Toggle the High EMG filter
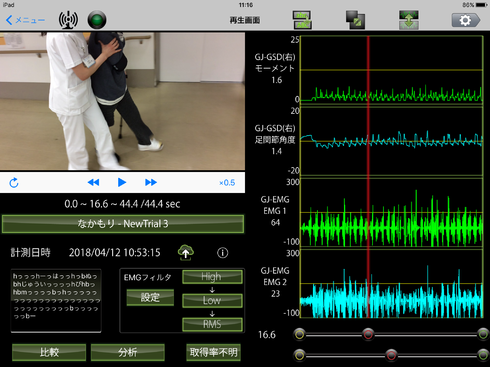 tap(212, 277)
